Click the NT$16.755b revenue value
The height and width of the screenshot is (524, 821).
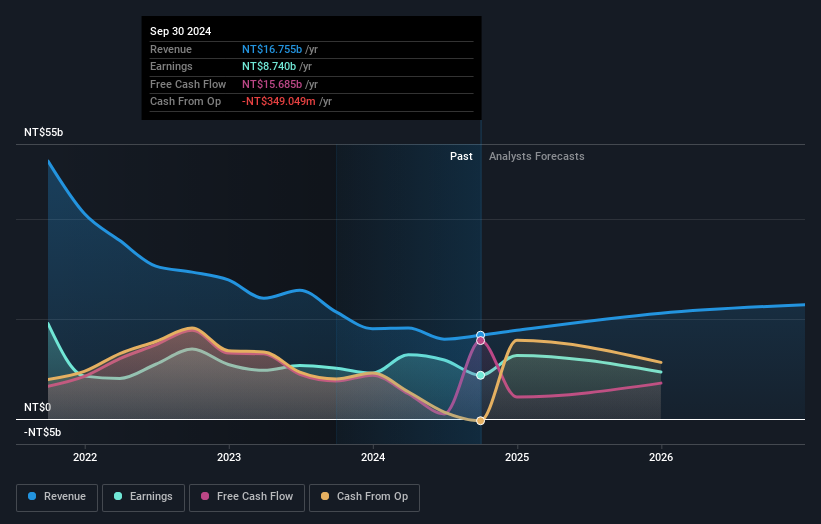272,49
